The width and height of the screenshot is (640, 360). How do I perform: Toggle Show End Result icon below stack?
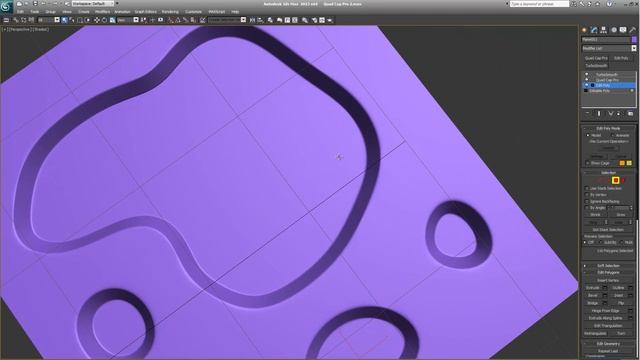pyautogui.click(x=599, y=113)
